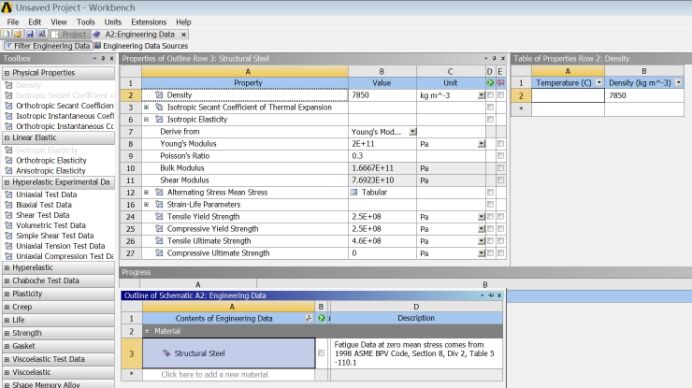Collapse the Physical Properties toolbox group

tap(7, 73)
